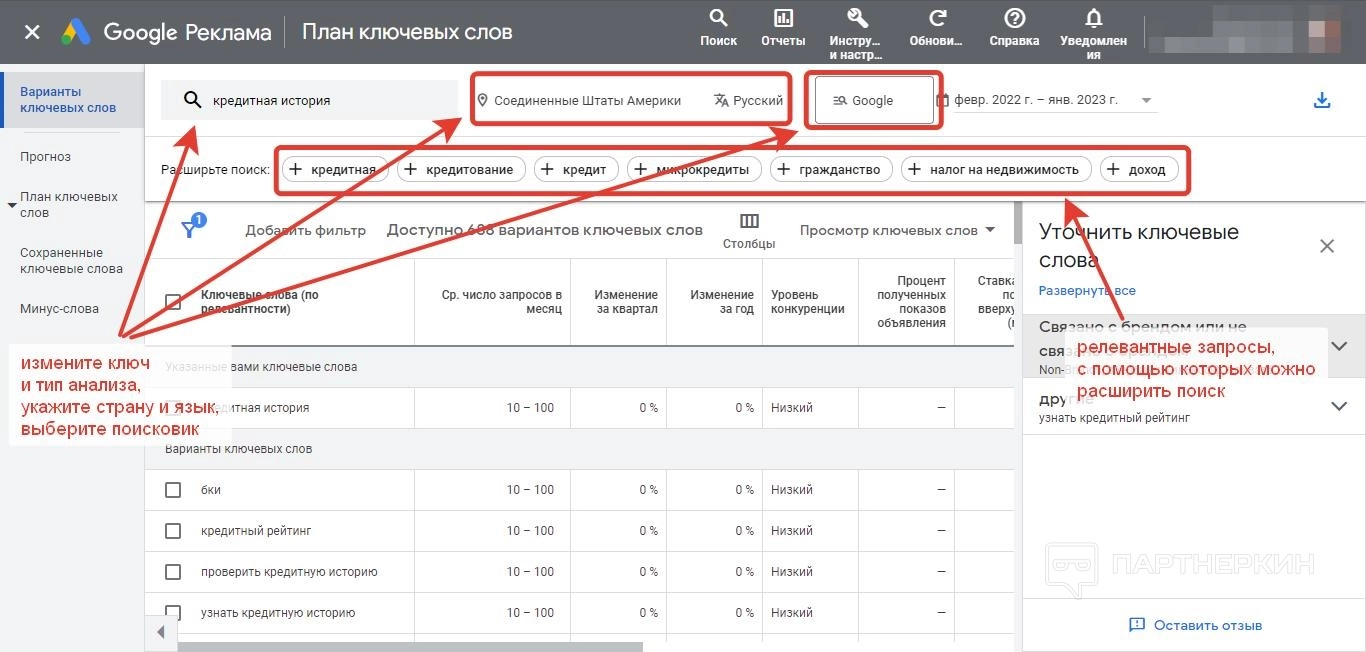Image resolution: width=1366 pixels, height=652 pixels.
Task: Sort by Изменение за год column
Action: coord(722,302)
